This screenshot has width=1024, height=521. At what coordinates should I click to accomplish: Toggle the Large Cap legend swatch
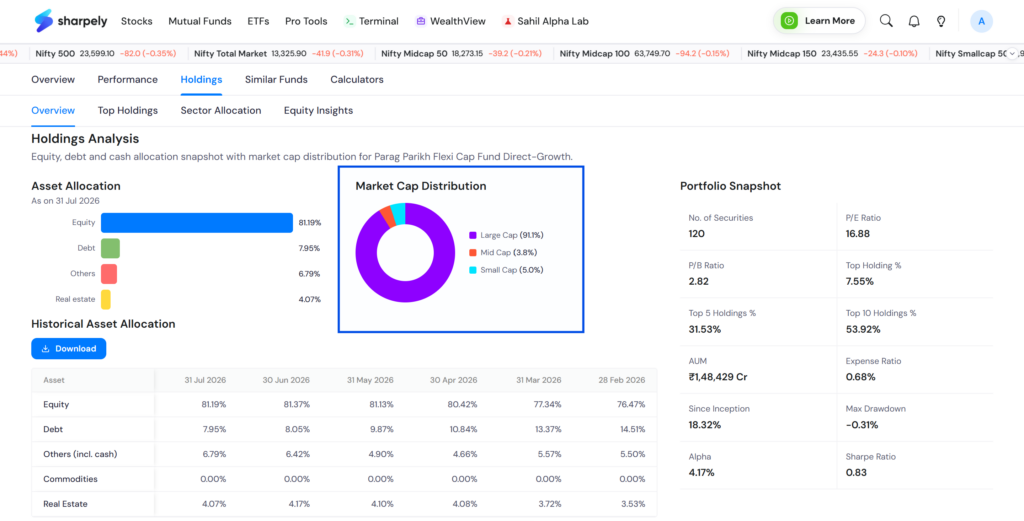(473, 235)
